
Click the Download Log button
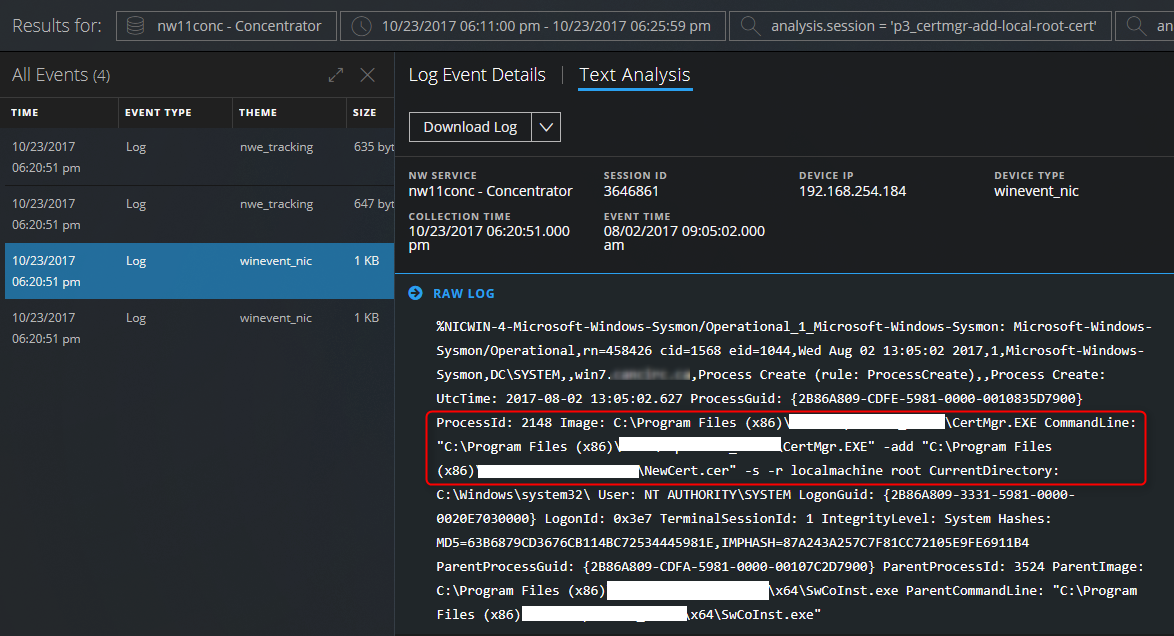point(469,127)
